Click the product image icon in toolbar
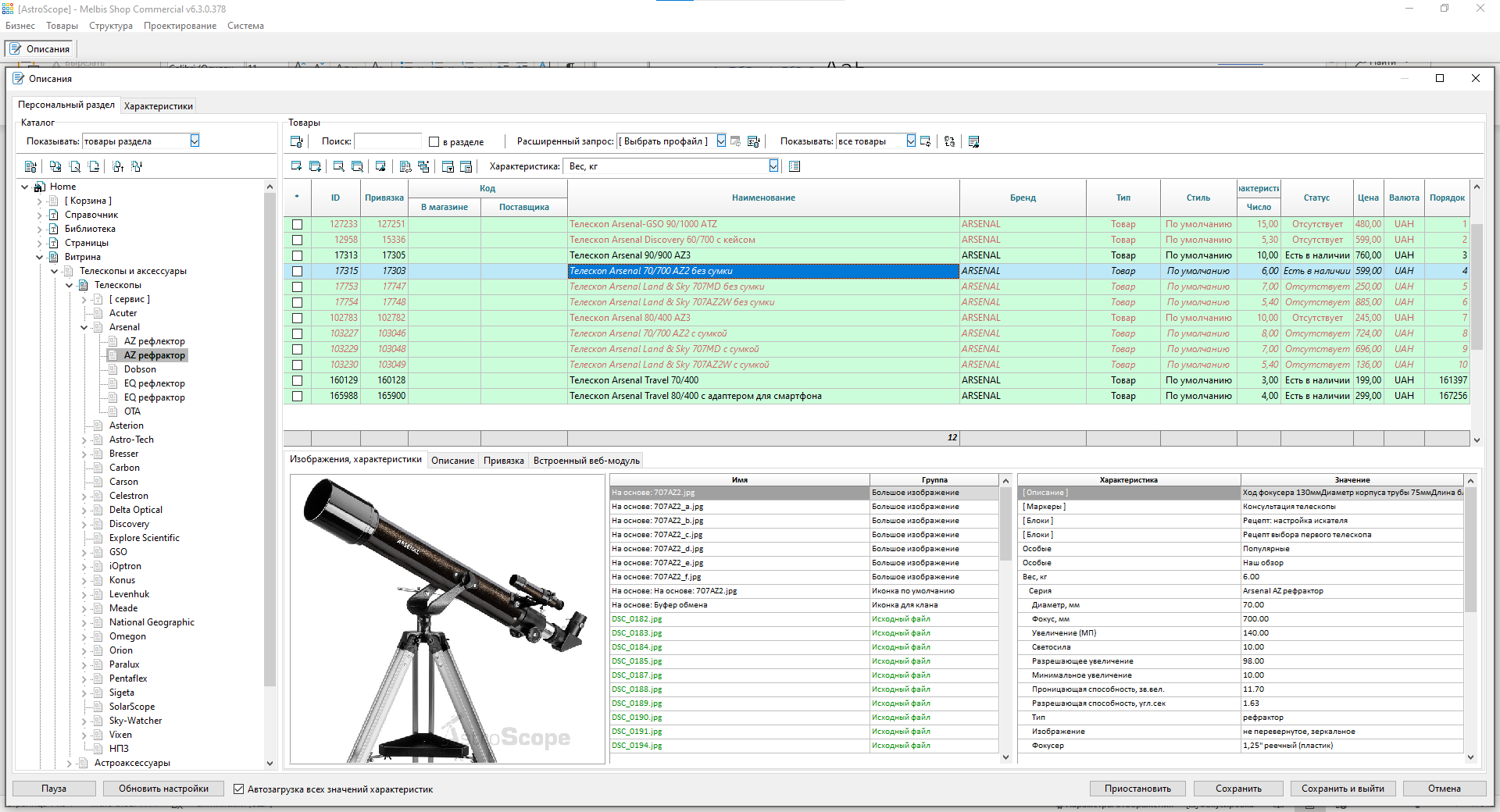1500x812 pixels. [x=381, y=166]
